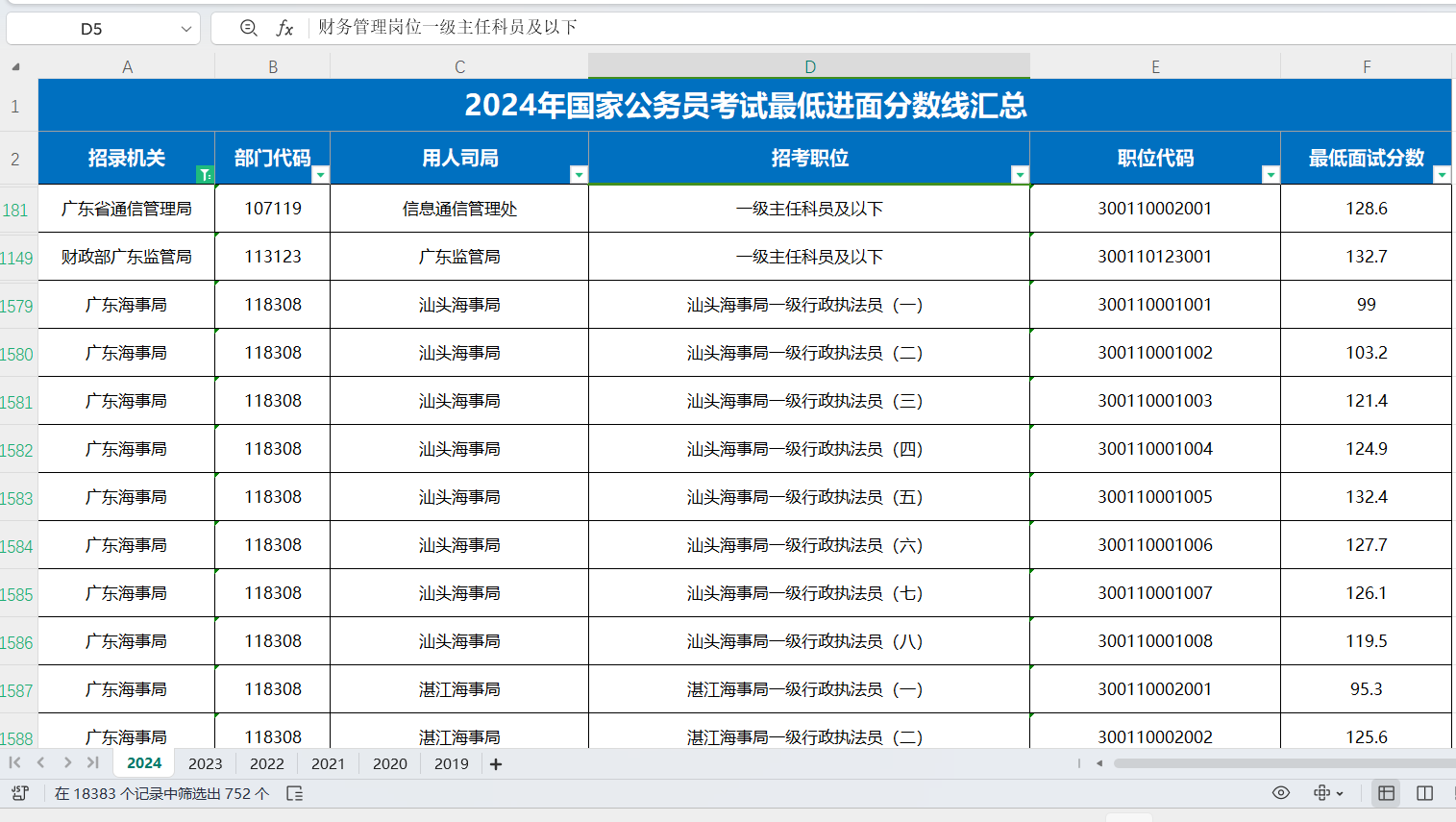
Task: Click the title cell 2024年国家公务员考试最低进面分数线汇总
Action: point(745,106)
